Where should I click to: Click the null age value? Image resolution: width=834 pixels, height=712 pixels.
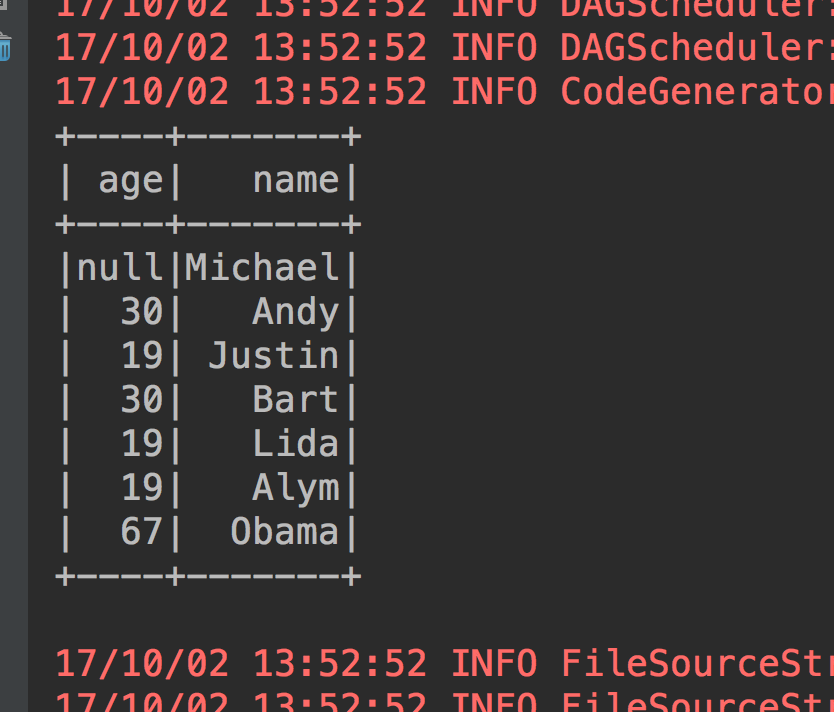point(119,268)
